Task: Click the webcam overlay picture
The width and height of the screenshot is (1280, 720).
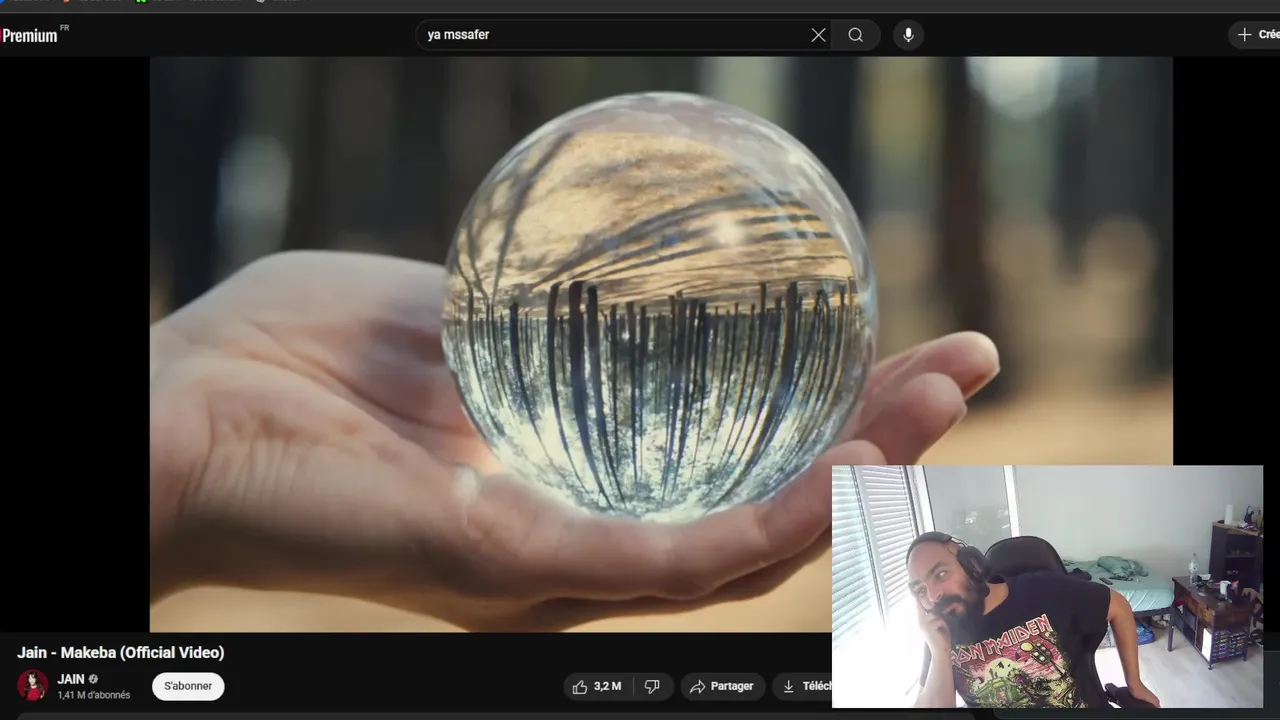Action: [1047, 587]
